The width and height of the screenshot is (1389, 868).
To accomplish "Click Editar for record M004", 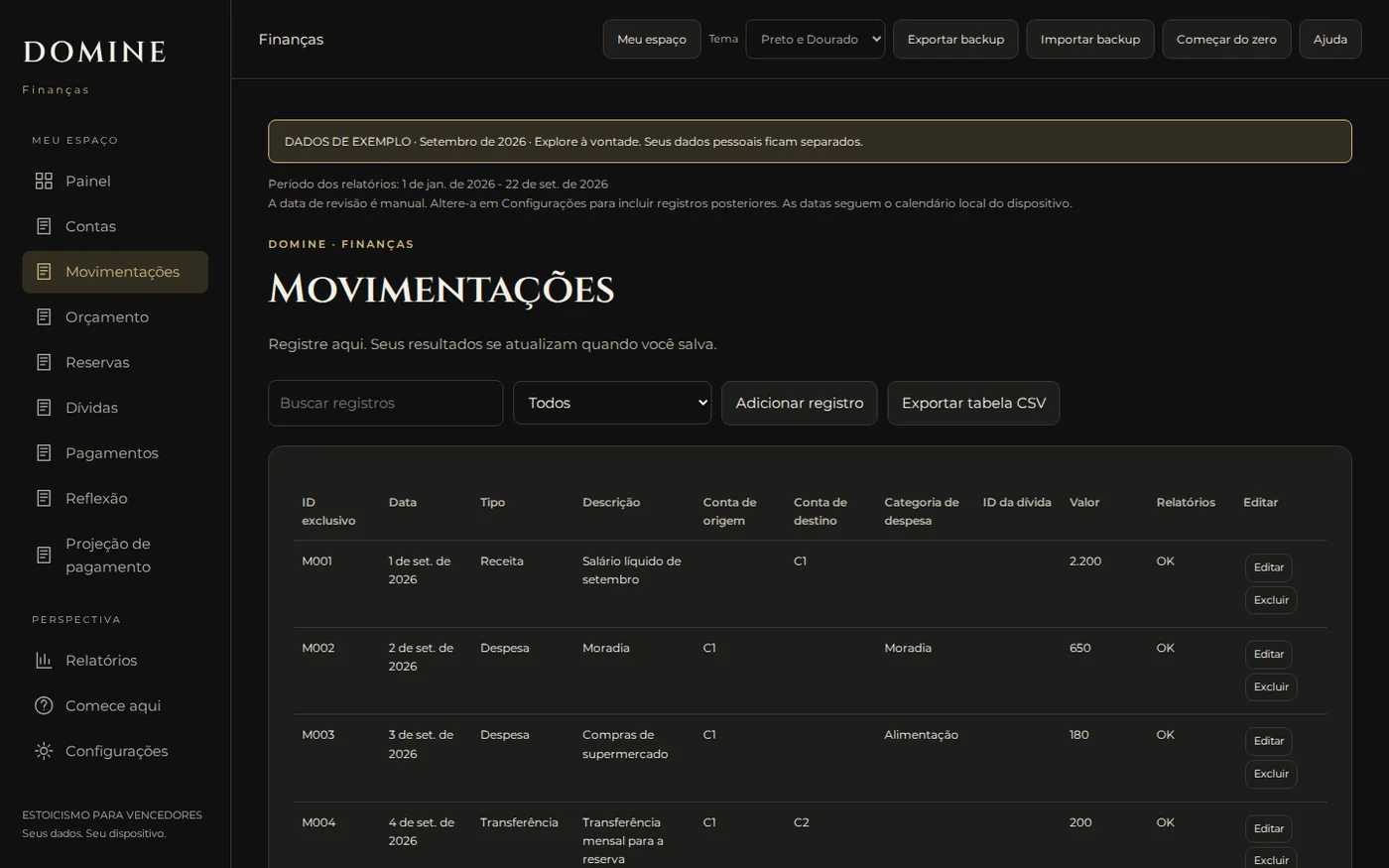I will [x=1269, y=828].
